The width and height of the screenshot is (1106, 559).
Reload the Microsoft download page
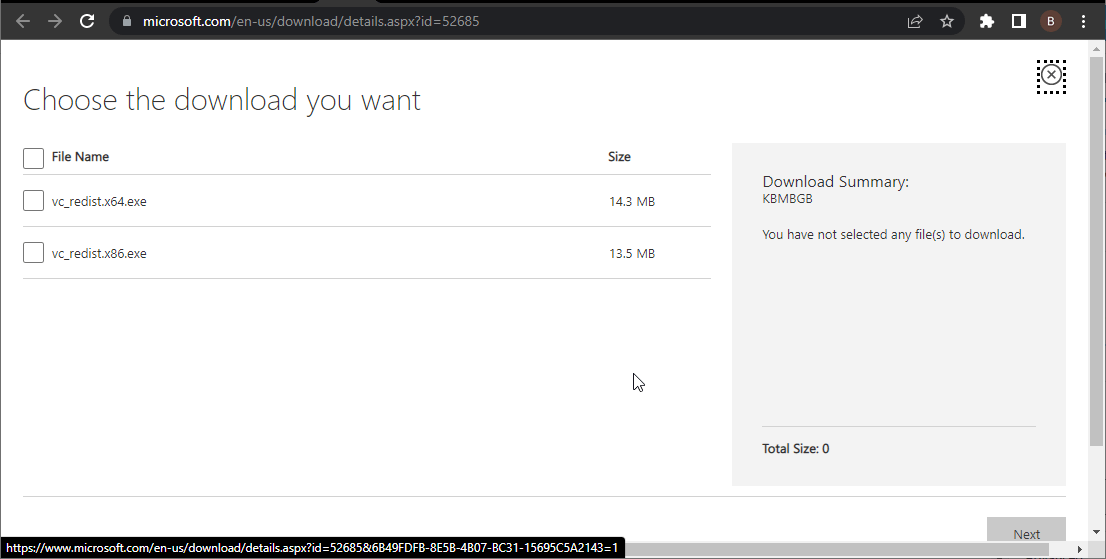[87, 21]
